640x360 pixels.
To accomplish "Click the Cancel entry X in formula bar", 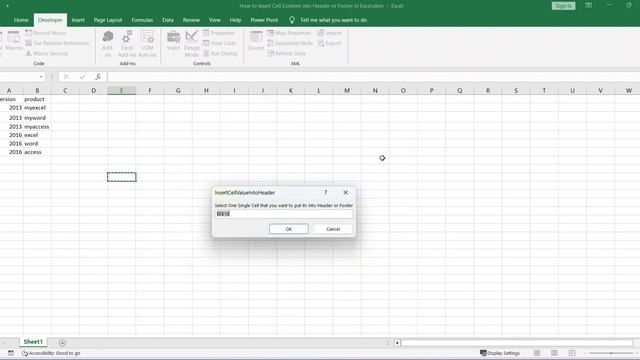I will [66, 77].
